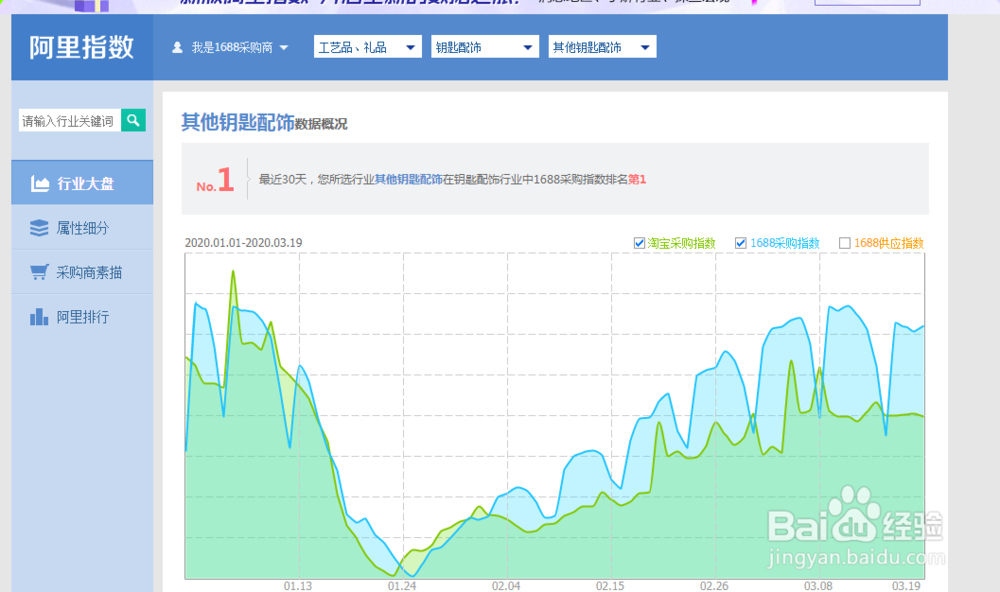The height and width of the screenshot is (592, 1000).
Task: Uncheck the 淘宝采购指数 checkbox
Action: coord(639,242)
